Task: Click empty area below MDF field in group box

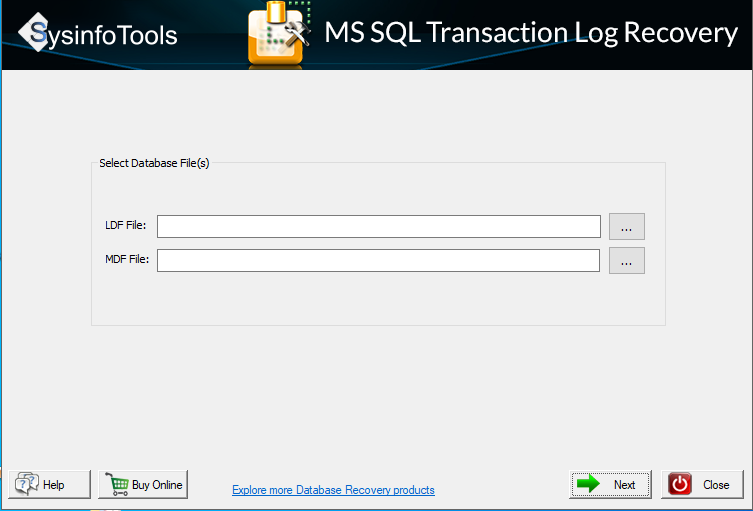Action: (378, 300)
